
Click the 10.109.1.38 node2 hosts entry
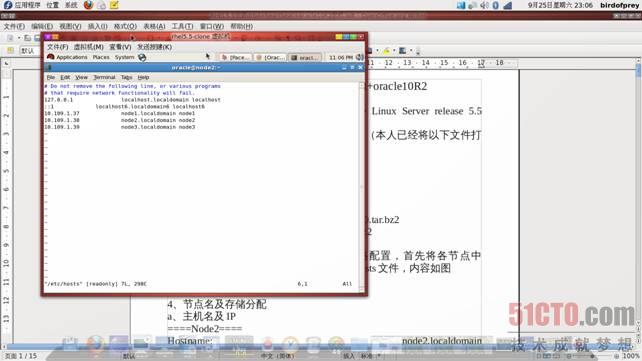pos(120,120)
